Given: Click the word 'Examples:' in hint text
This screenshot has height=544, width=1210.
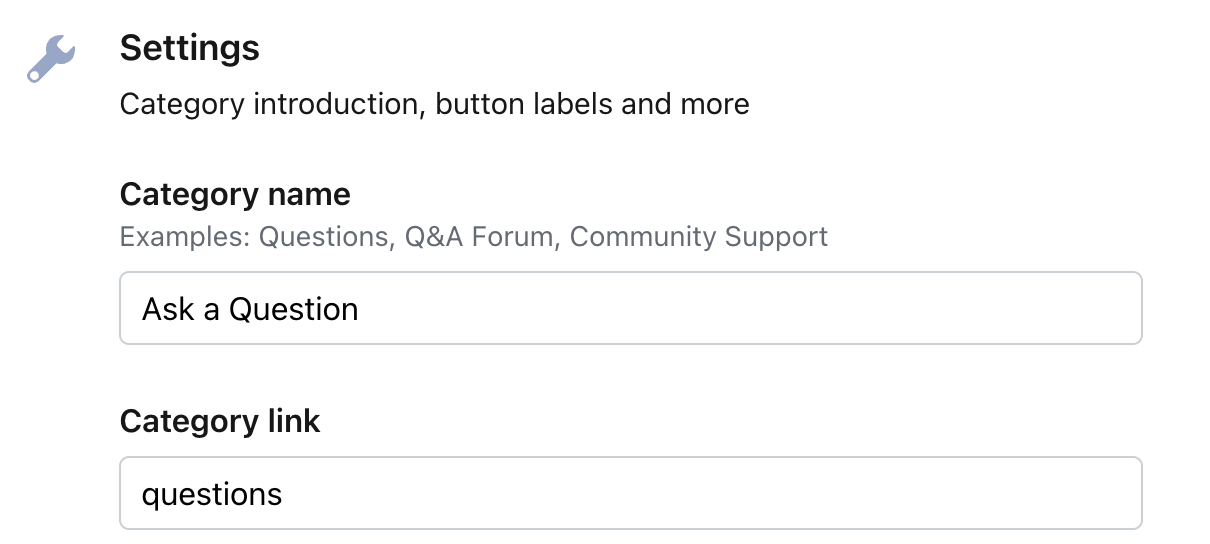Looking at the screenshot, I should [185, 237].
